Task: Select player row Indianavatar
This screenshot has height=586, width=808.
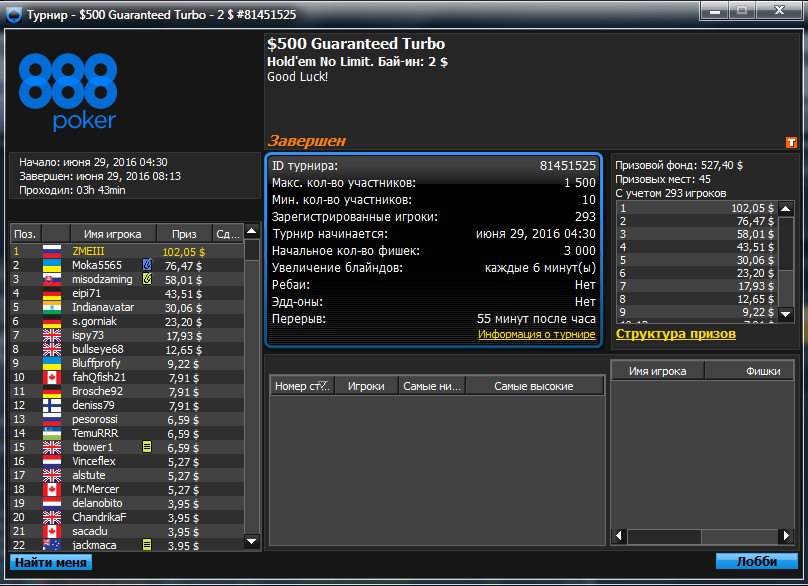Action: (x=127, y=307)
